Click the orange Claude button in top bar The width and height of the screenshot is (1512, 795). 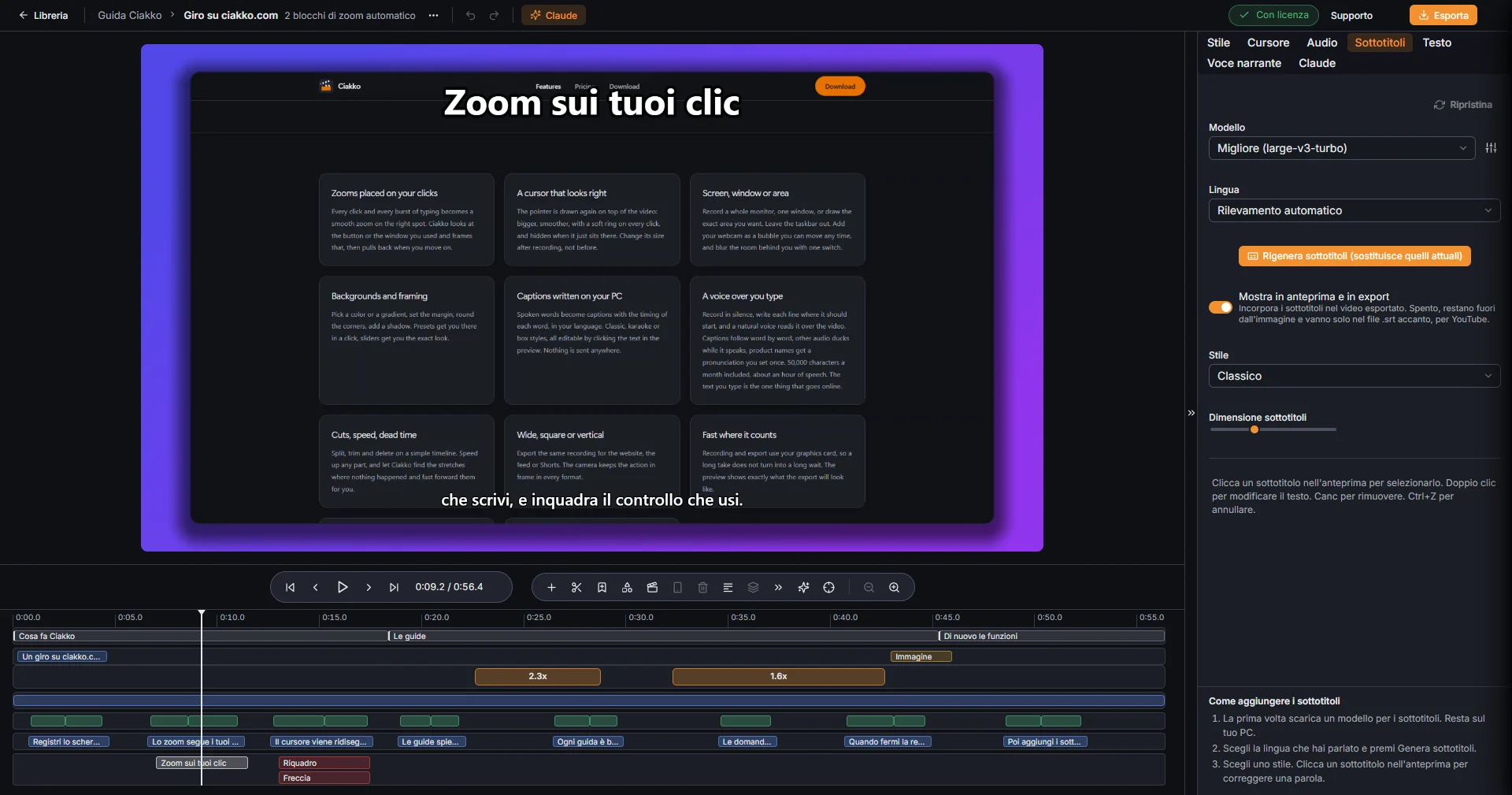(x=554, y=15)
